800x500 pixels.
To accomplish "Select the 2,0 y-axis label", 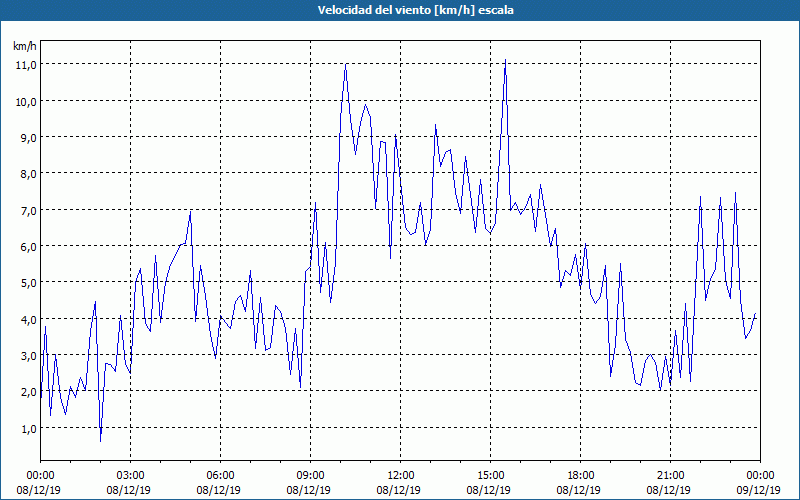I will tap(28, 392).
